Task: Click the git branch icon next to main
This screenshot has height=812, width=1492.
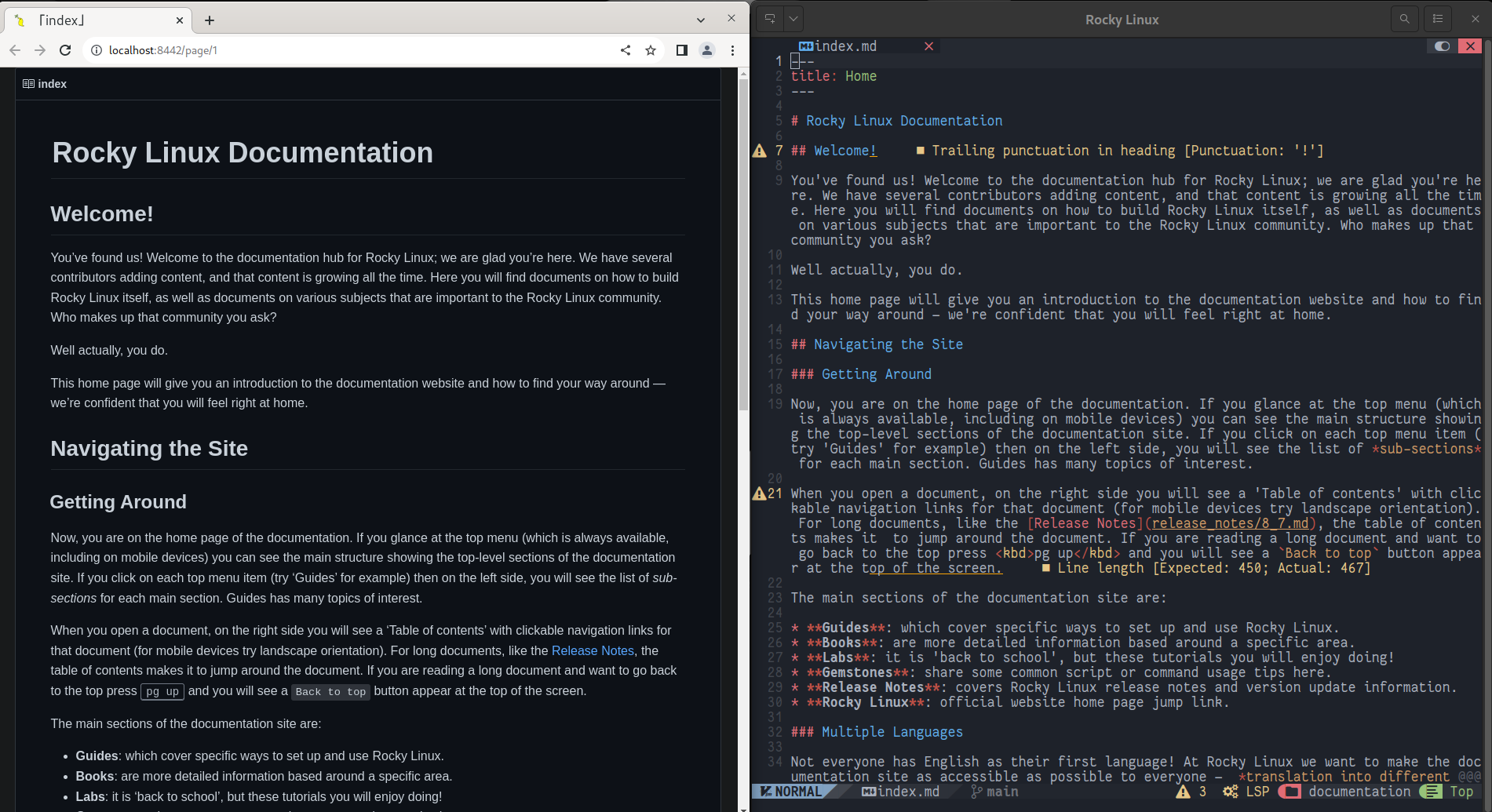Action: (x=976, y=792)
